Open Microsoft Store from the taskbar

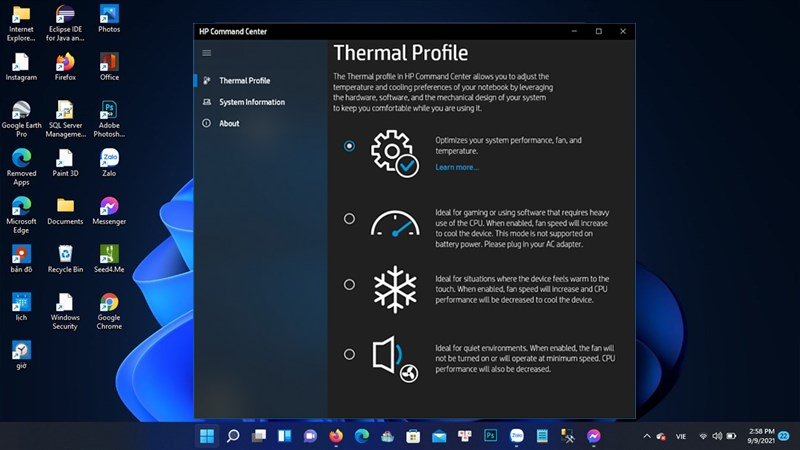(413, 436)
